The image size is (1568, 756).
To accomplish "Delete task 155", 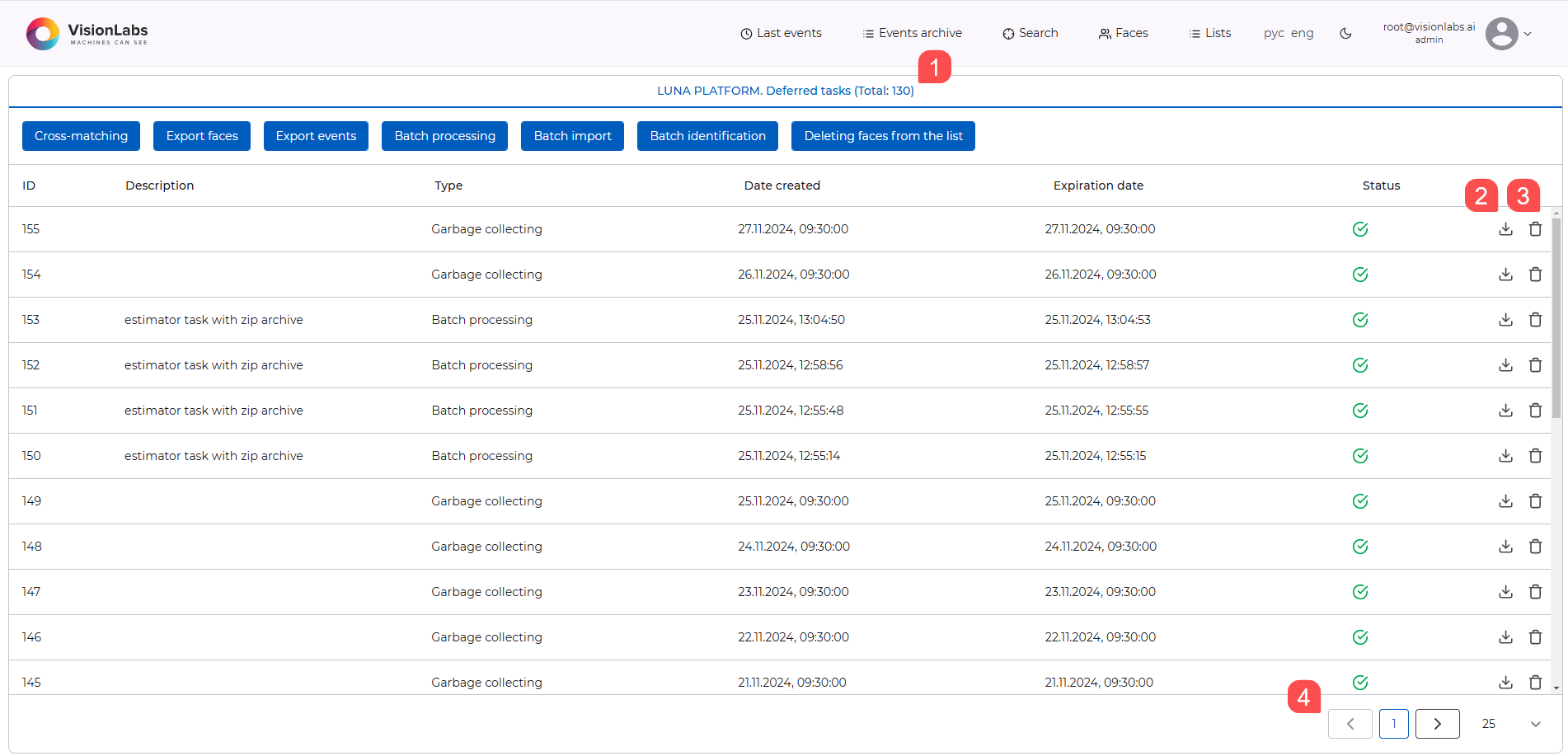I will pyautogui.click(x=1535, y=229).
